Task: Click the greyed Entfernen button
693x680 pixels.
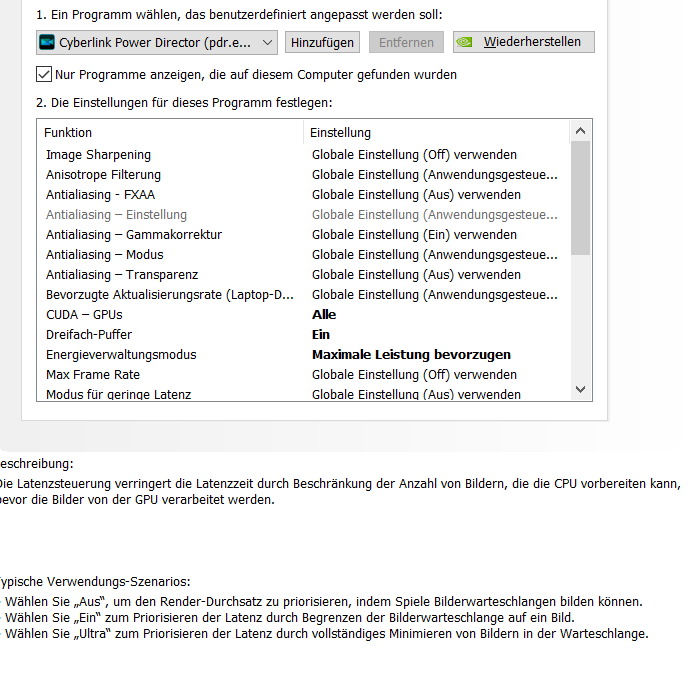Action: point(406,42)
